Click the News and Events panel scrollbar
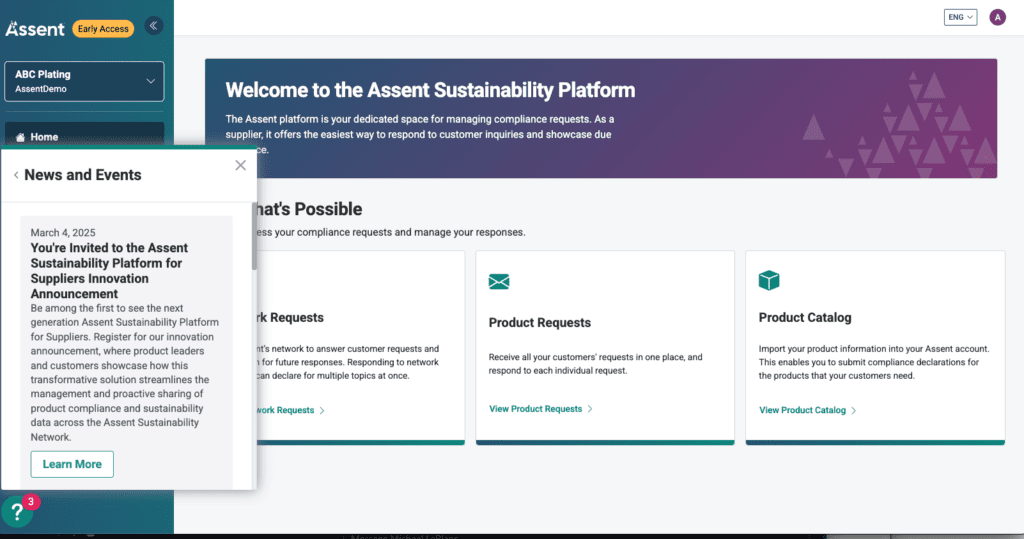 pos(254,236)
